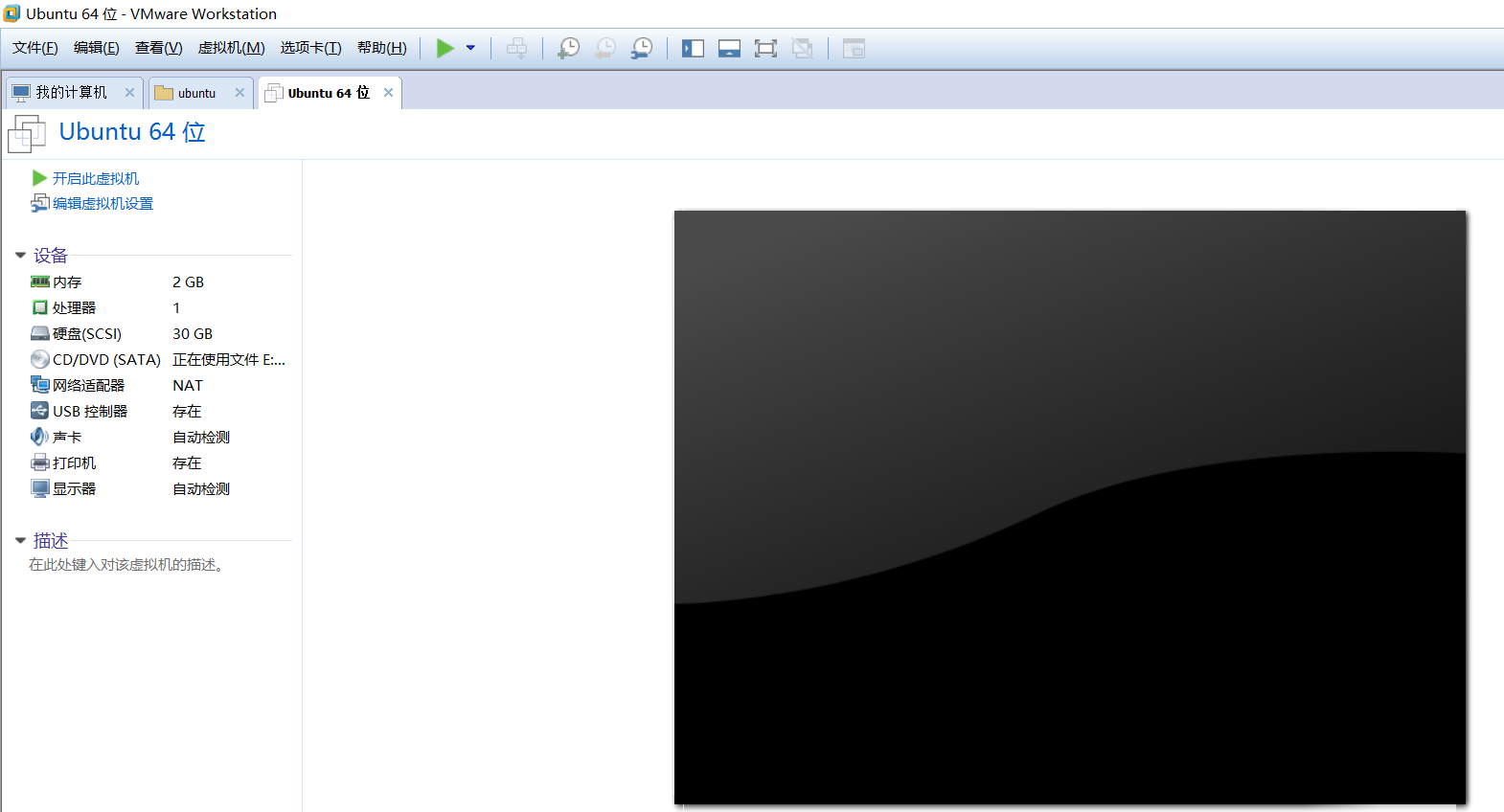Collapse the 设备 section
This screenshot has width=1504, height=812.
coord(20,256)
